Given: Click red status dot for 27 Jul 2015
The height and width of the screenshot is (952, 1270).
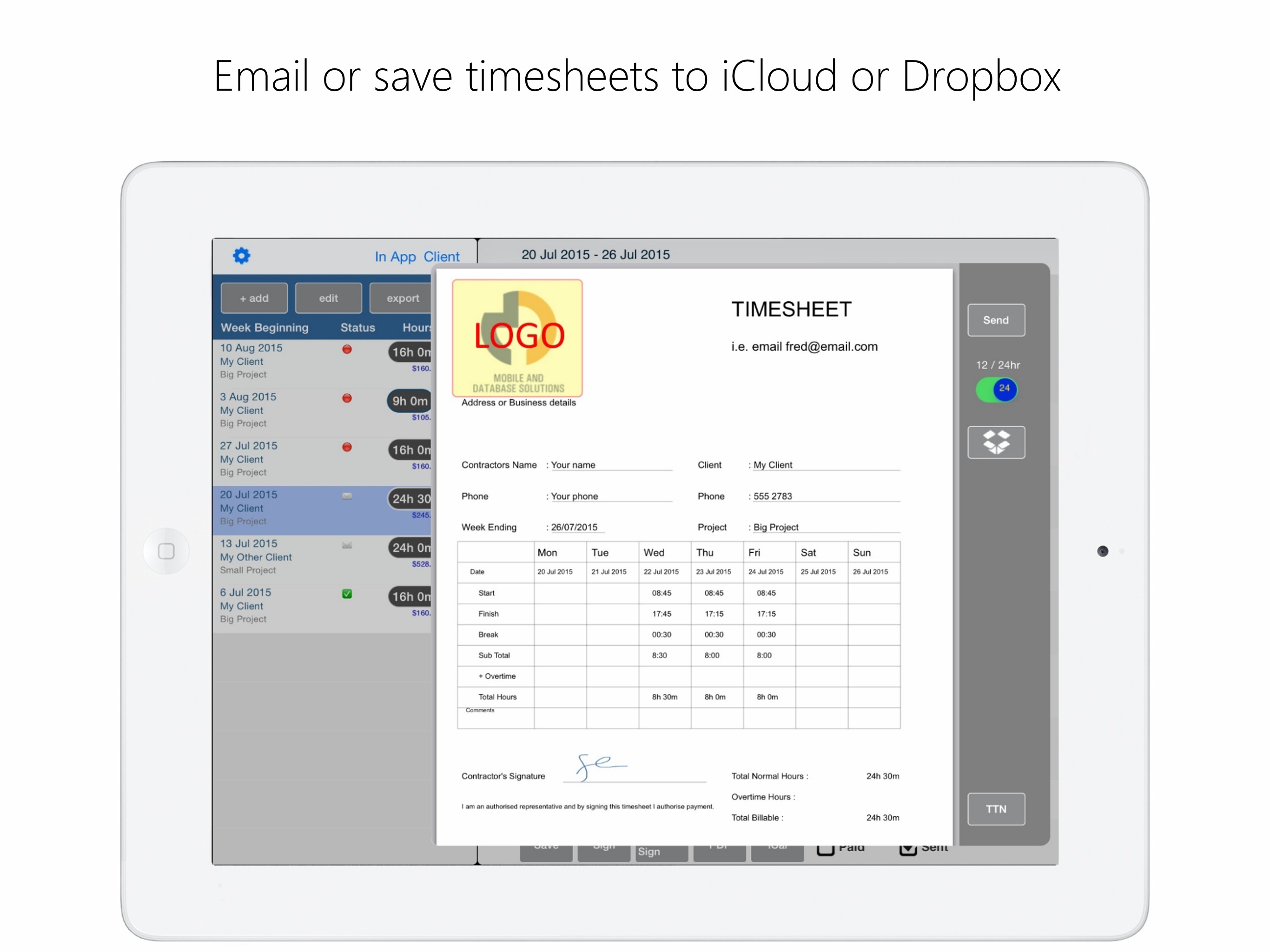Looking at the screenshot, I should click(347, 447).
